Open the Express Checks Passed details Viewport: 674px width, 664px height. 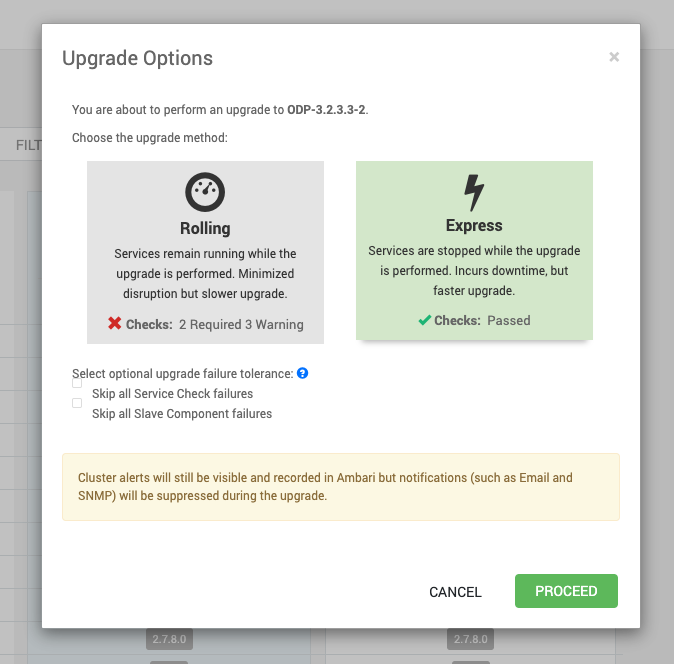coord(509,321)
